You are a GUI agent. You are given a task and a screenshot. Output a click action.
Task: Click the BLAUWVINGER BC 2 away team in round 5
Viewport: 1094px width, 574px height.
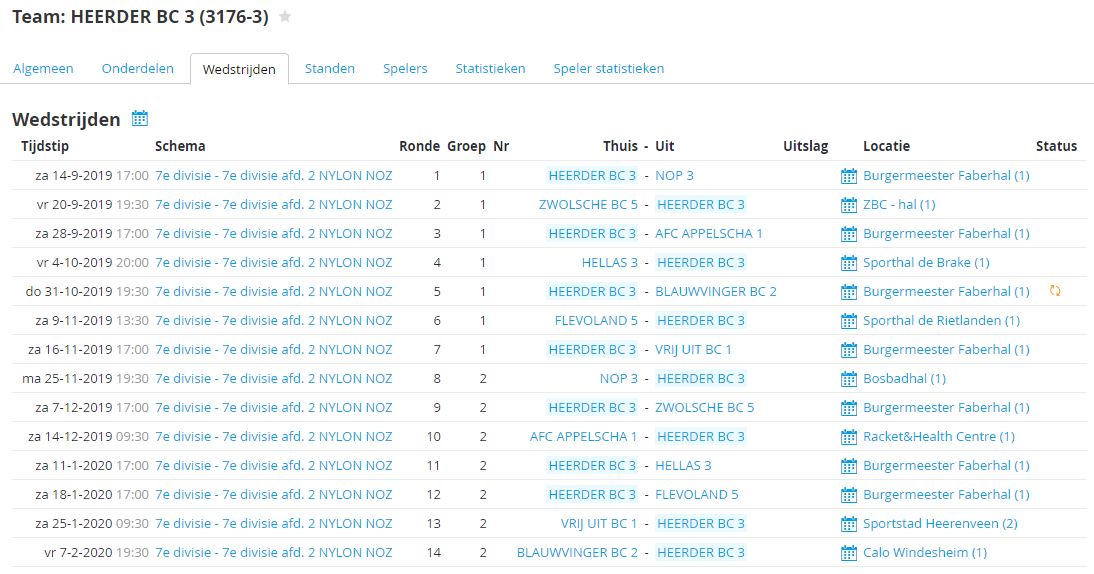[715, 292]
